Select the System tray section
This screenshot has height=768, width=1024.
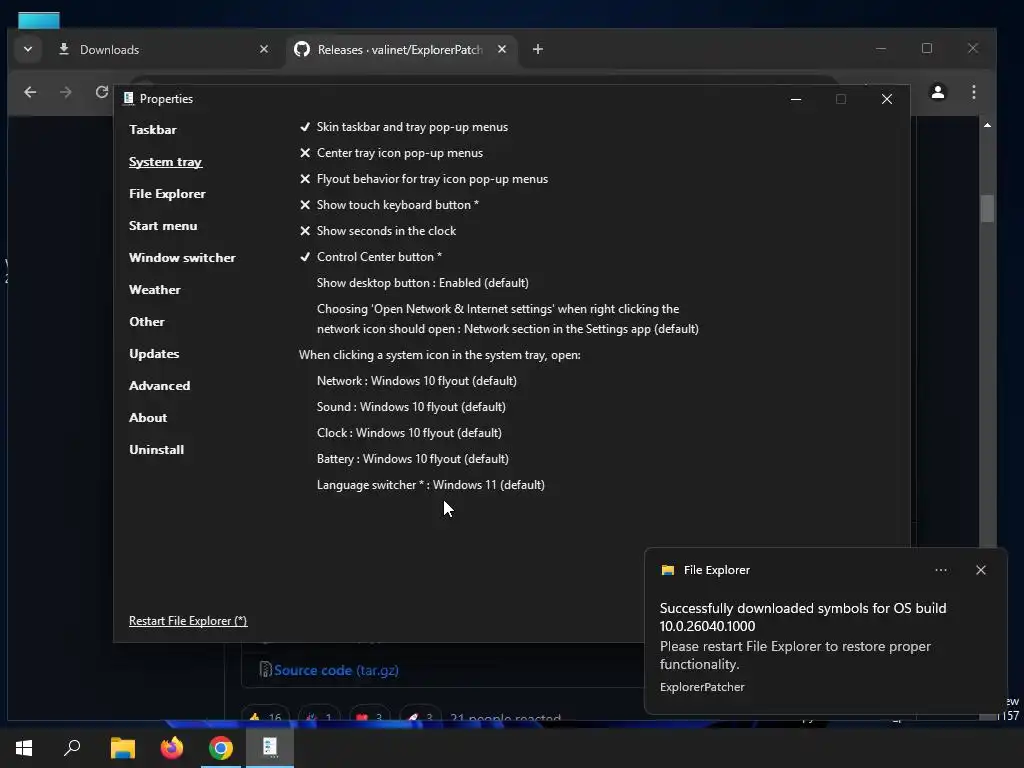click(x=165, y=161)
